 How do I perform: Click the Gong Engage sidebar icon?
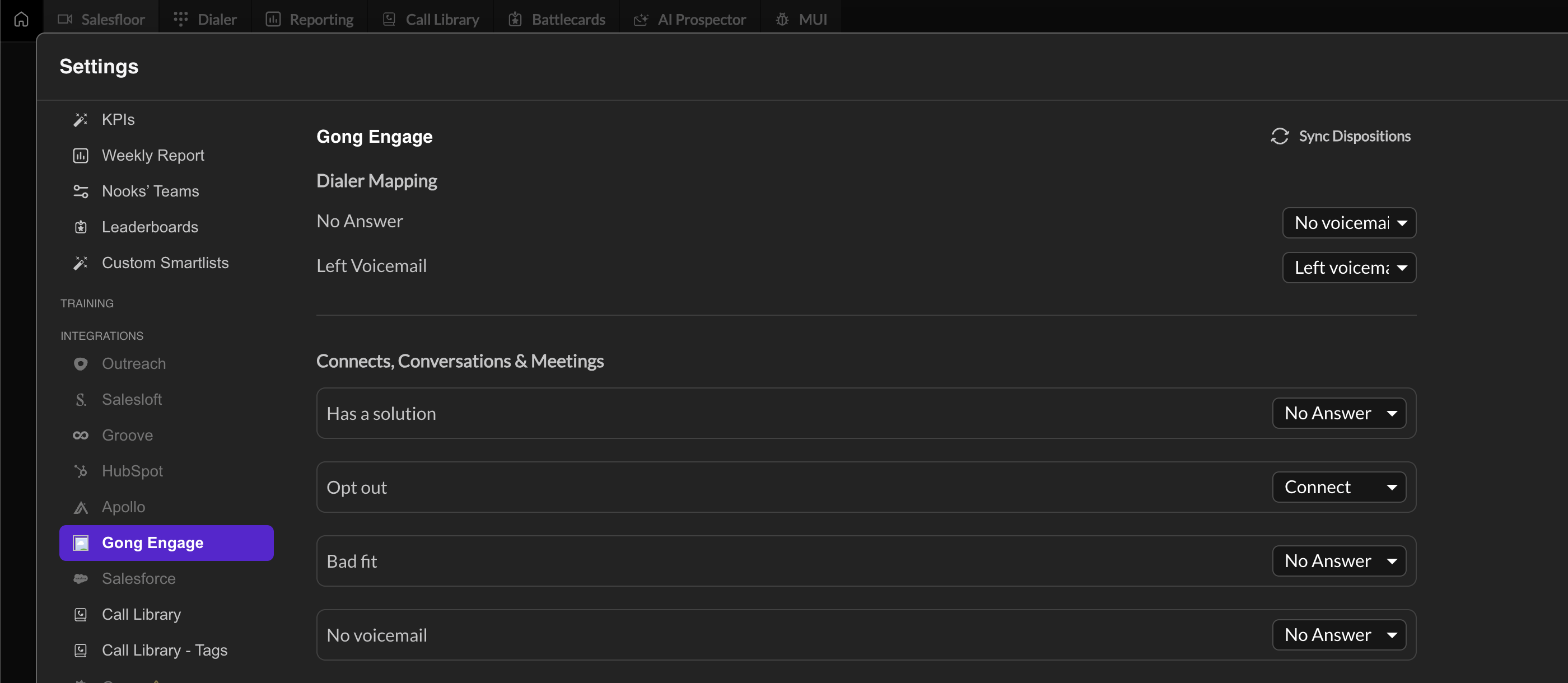tap(80, 543)
